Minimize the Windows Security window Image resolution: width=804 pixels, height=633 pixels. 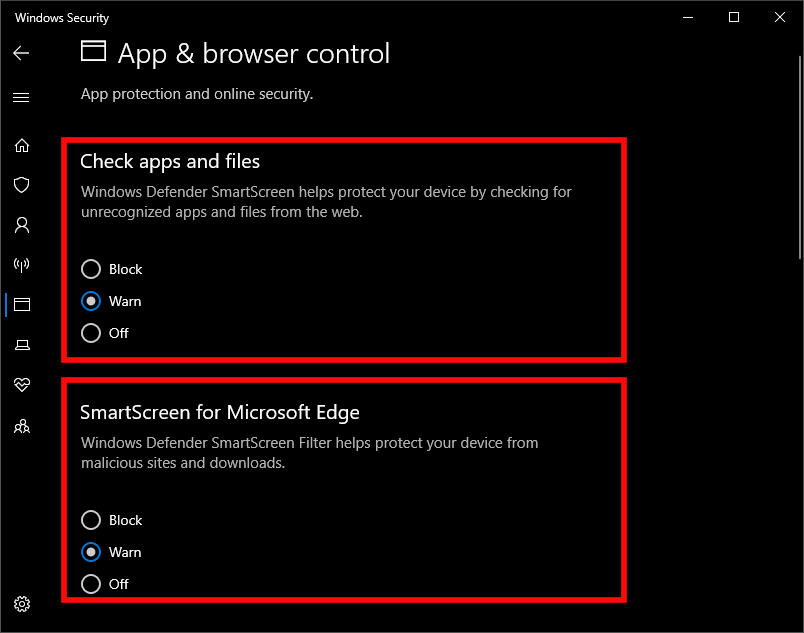[688, 17]
